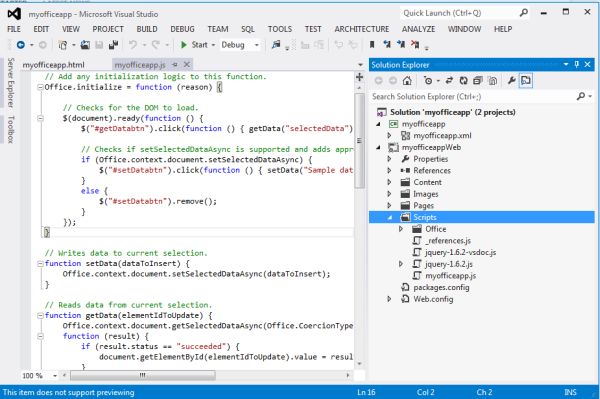Collapse the getData function outline
Viewport: 600px width, 399px height.
[40, 316]
